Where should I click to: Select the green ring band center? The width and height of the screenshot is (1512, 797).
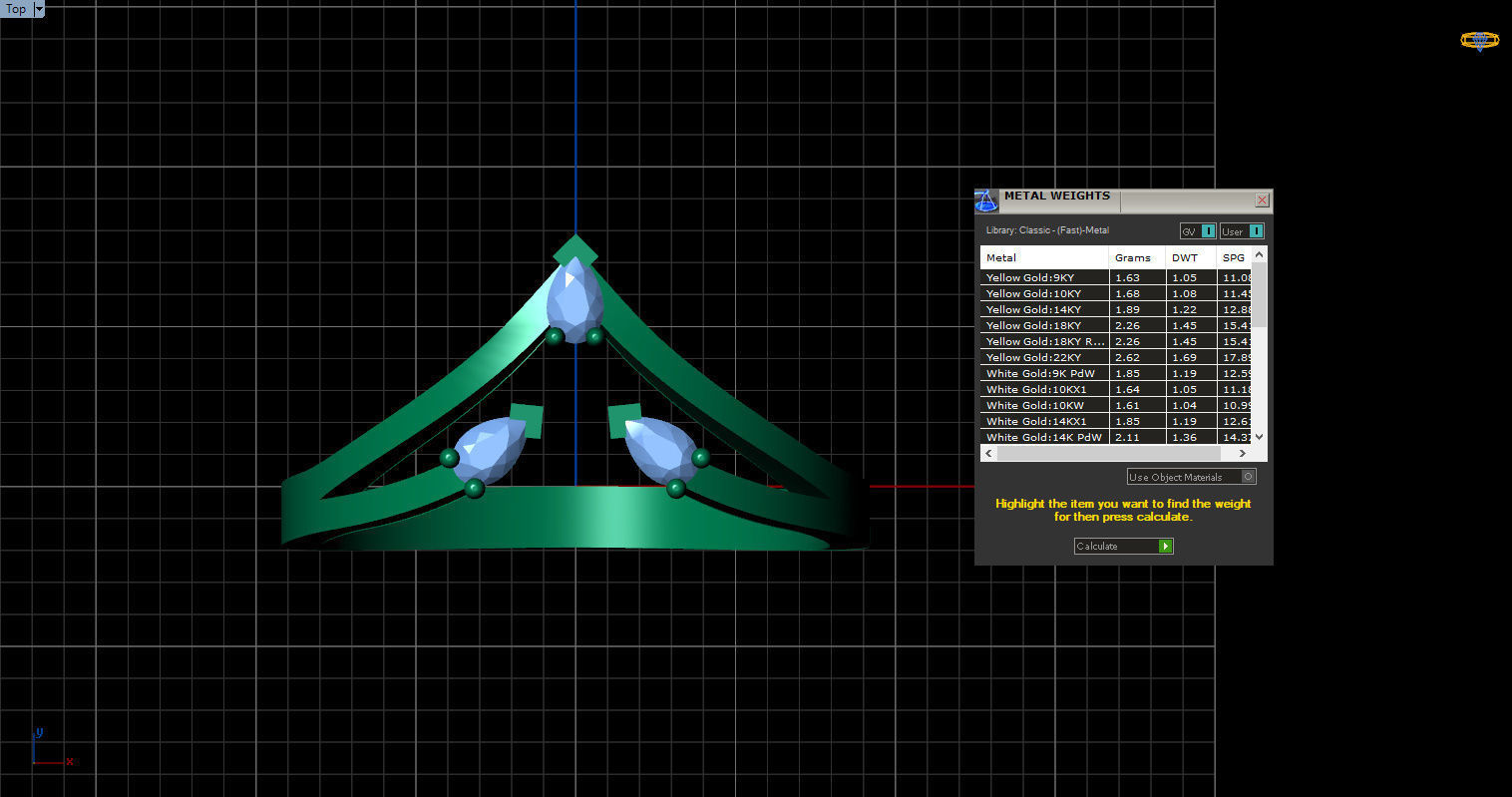point(575,516)
